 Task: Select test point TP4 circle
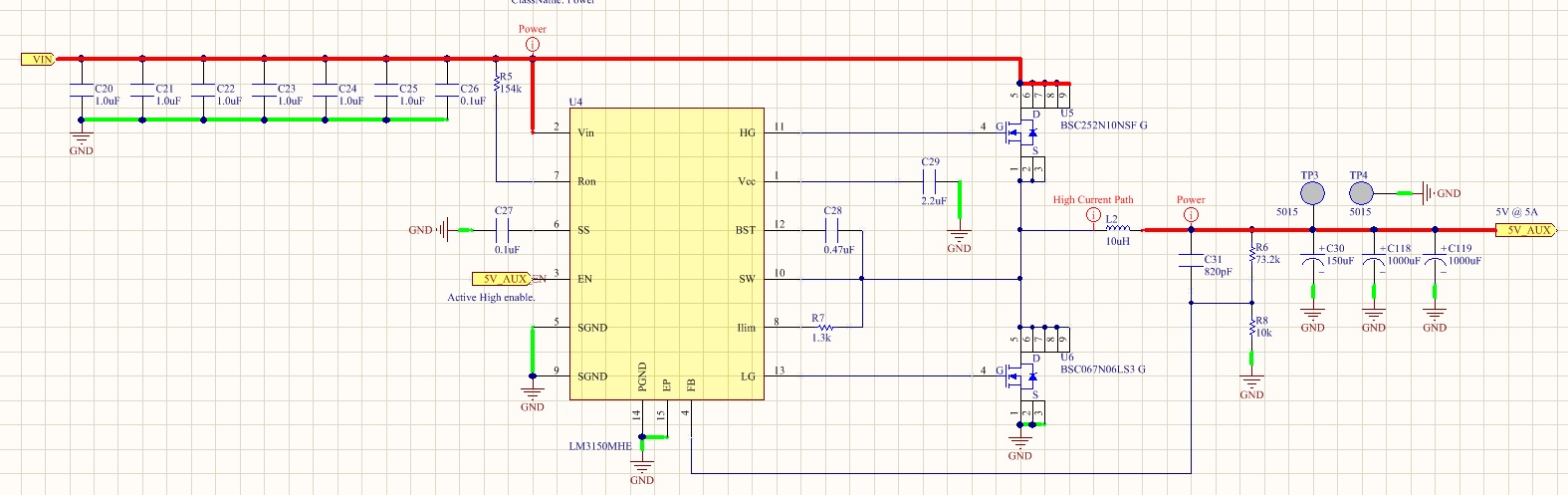[1360, 193]
